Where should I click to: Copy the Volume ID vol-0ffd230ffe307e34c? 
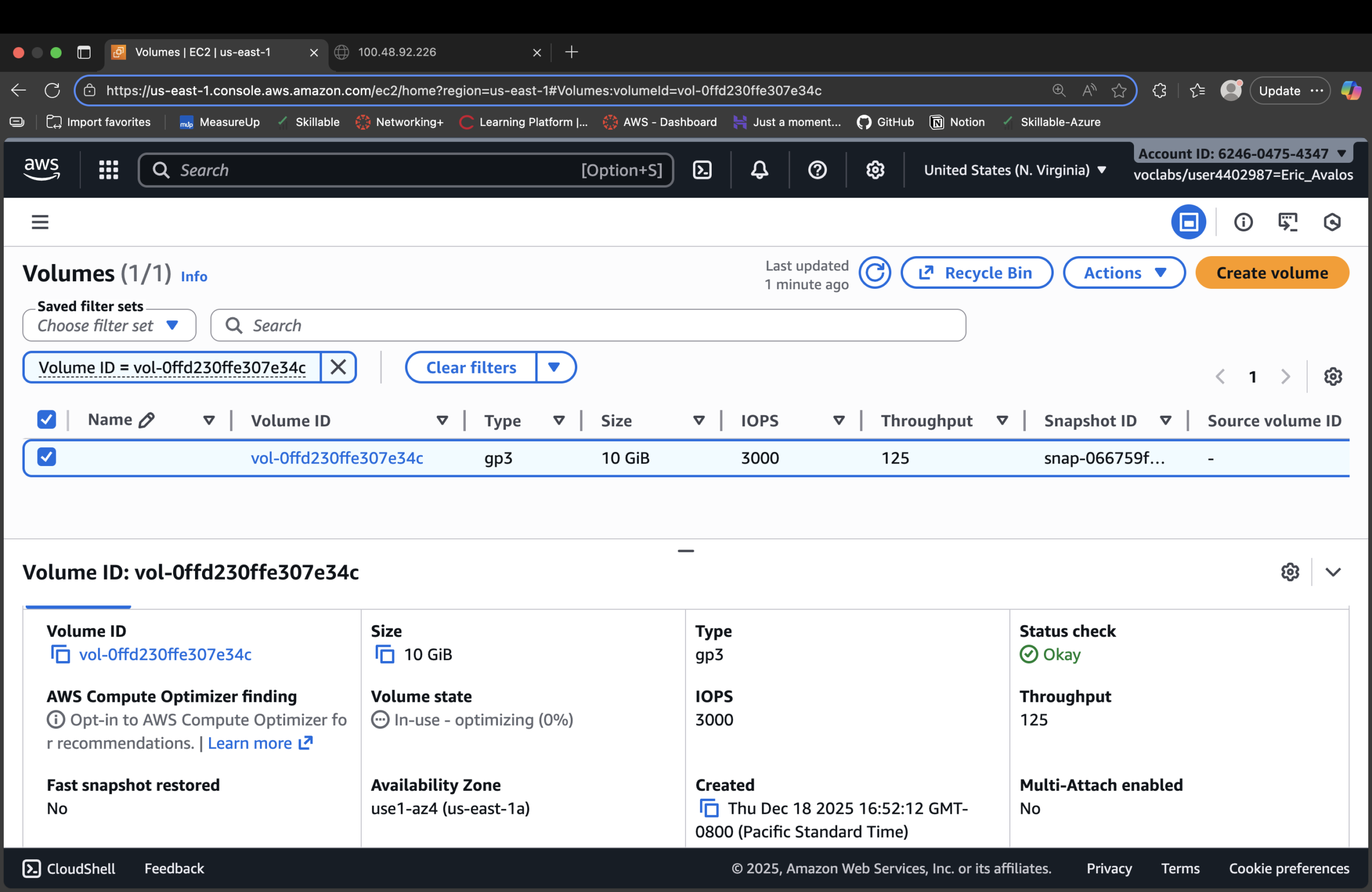[59, 655]
